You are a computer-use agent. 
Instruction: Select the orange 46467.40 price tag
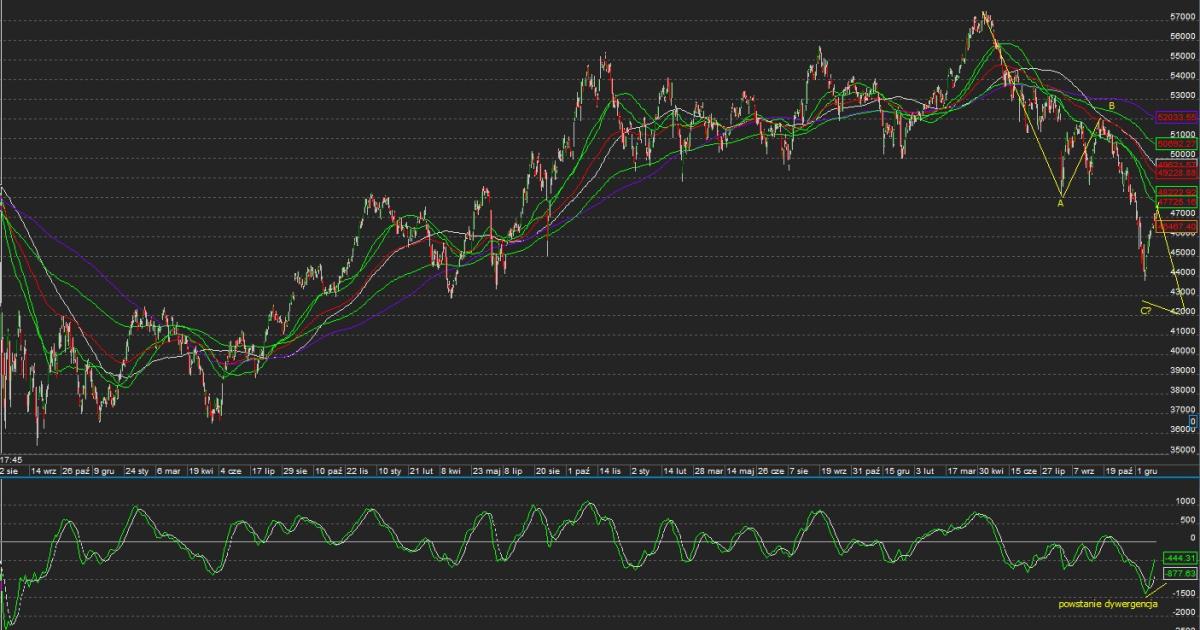pyautogui.click(x=1176, y=226)
